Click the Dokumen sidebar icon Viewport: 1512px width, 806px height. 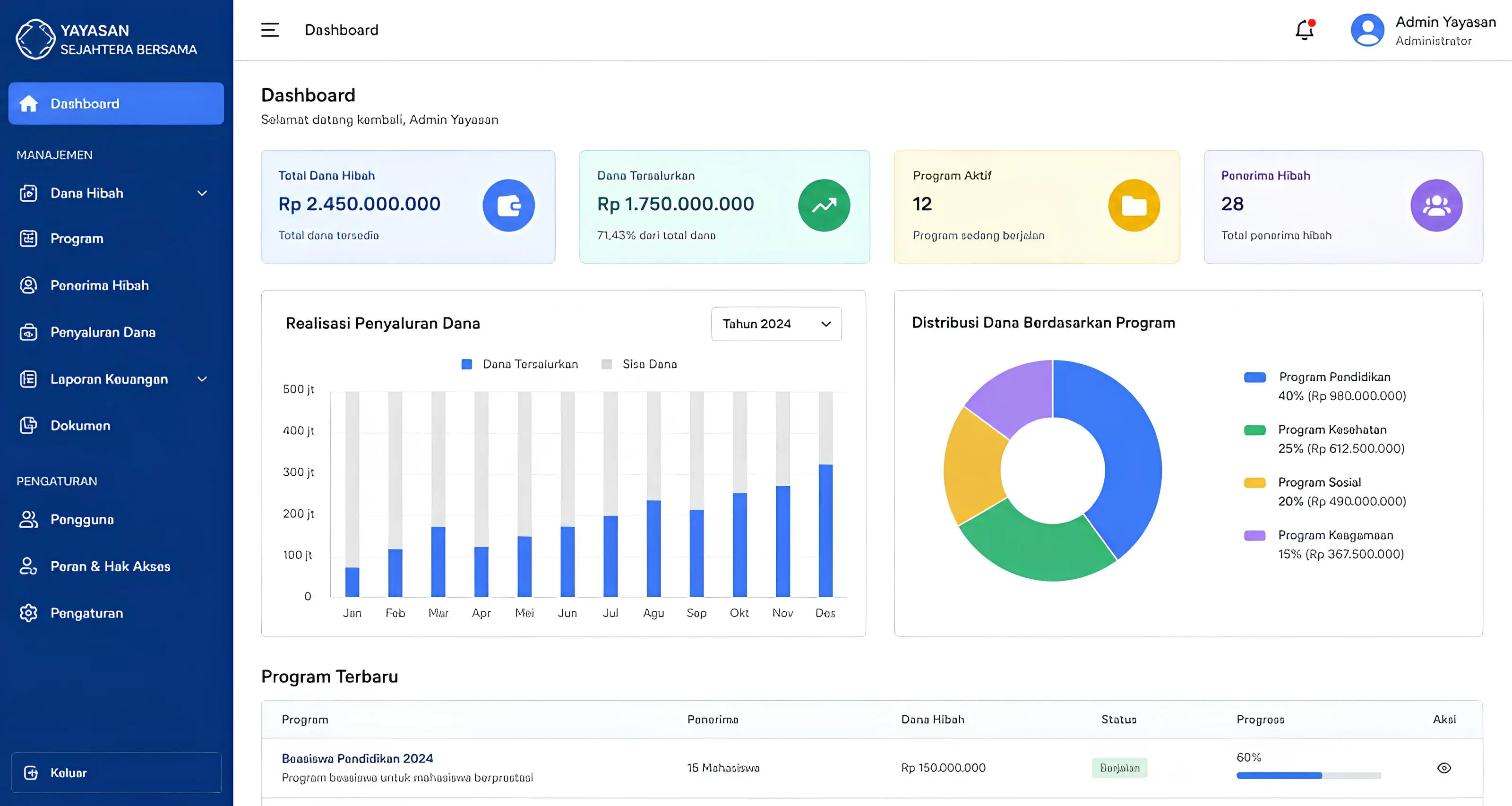coord(28,425)
